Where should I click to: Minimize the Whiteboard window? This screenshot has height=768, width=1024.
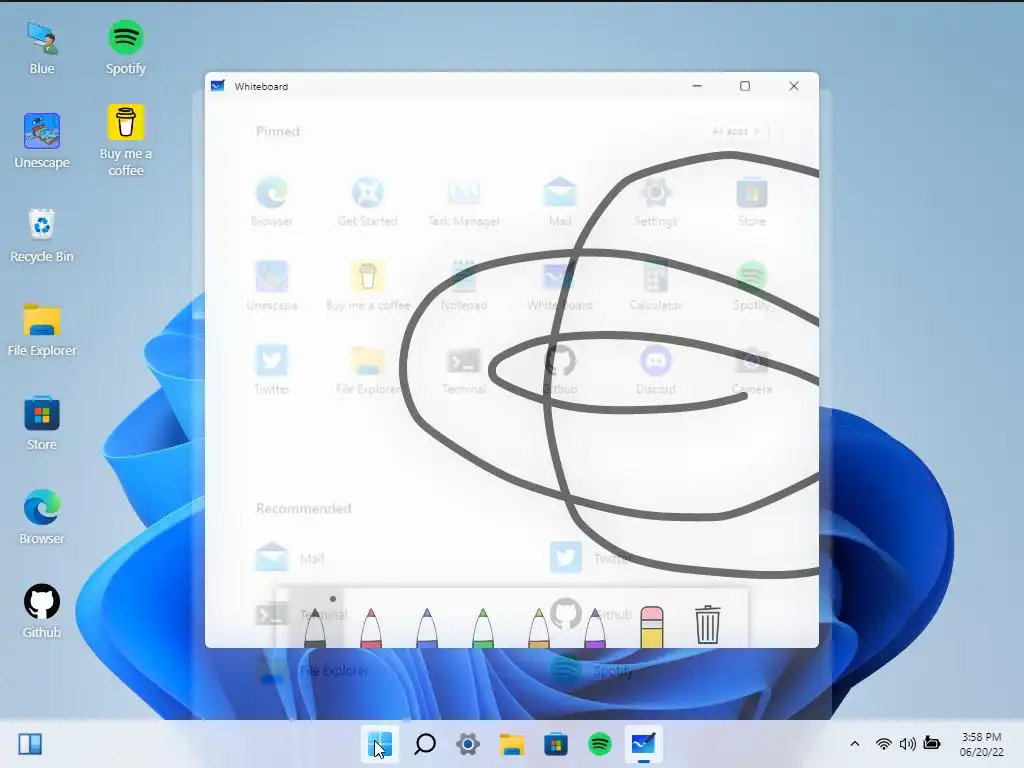pos(697,86)
